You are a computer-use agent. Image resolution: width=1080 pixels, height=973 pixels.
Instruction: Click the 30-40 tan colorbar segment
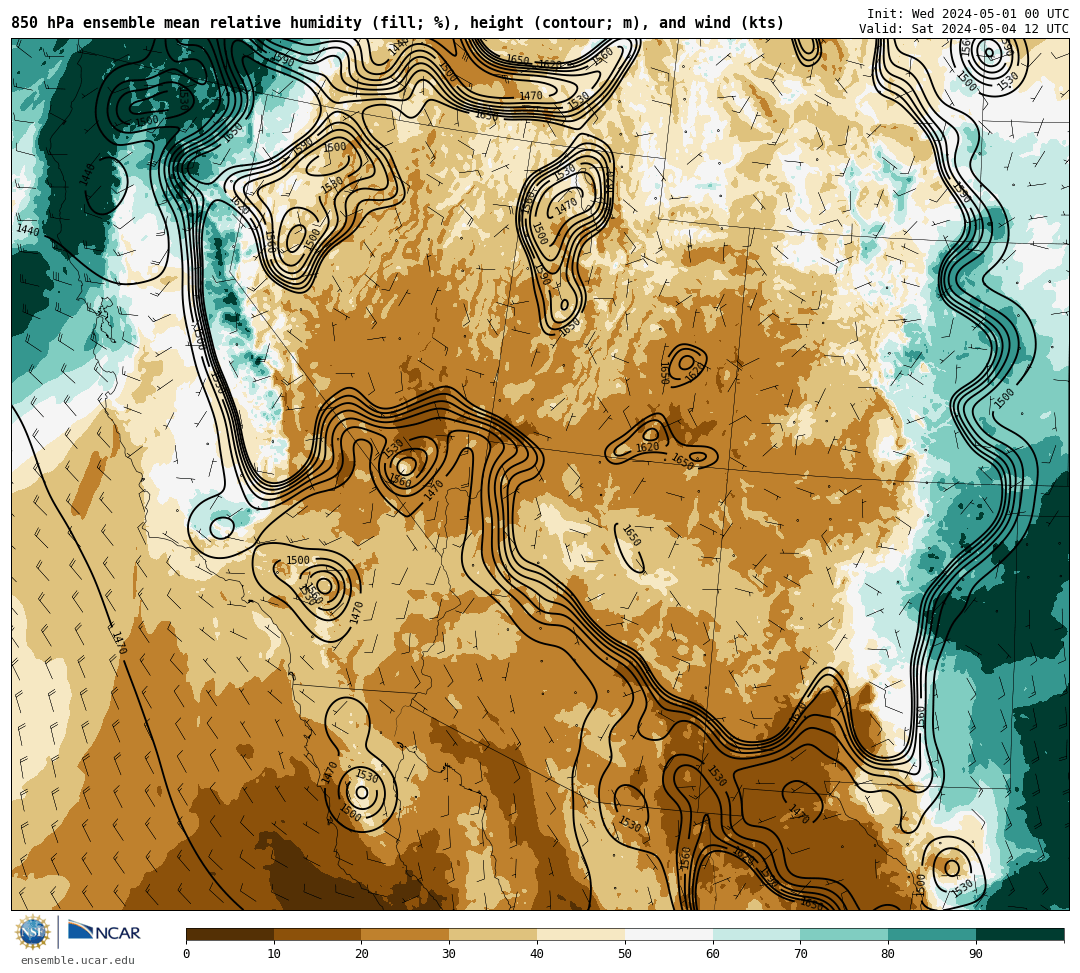493,934
